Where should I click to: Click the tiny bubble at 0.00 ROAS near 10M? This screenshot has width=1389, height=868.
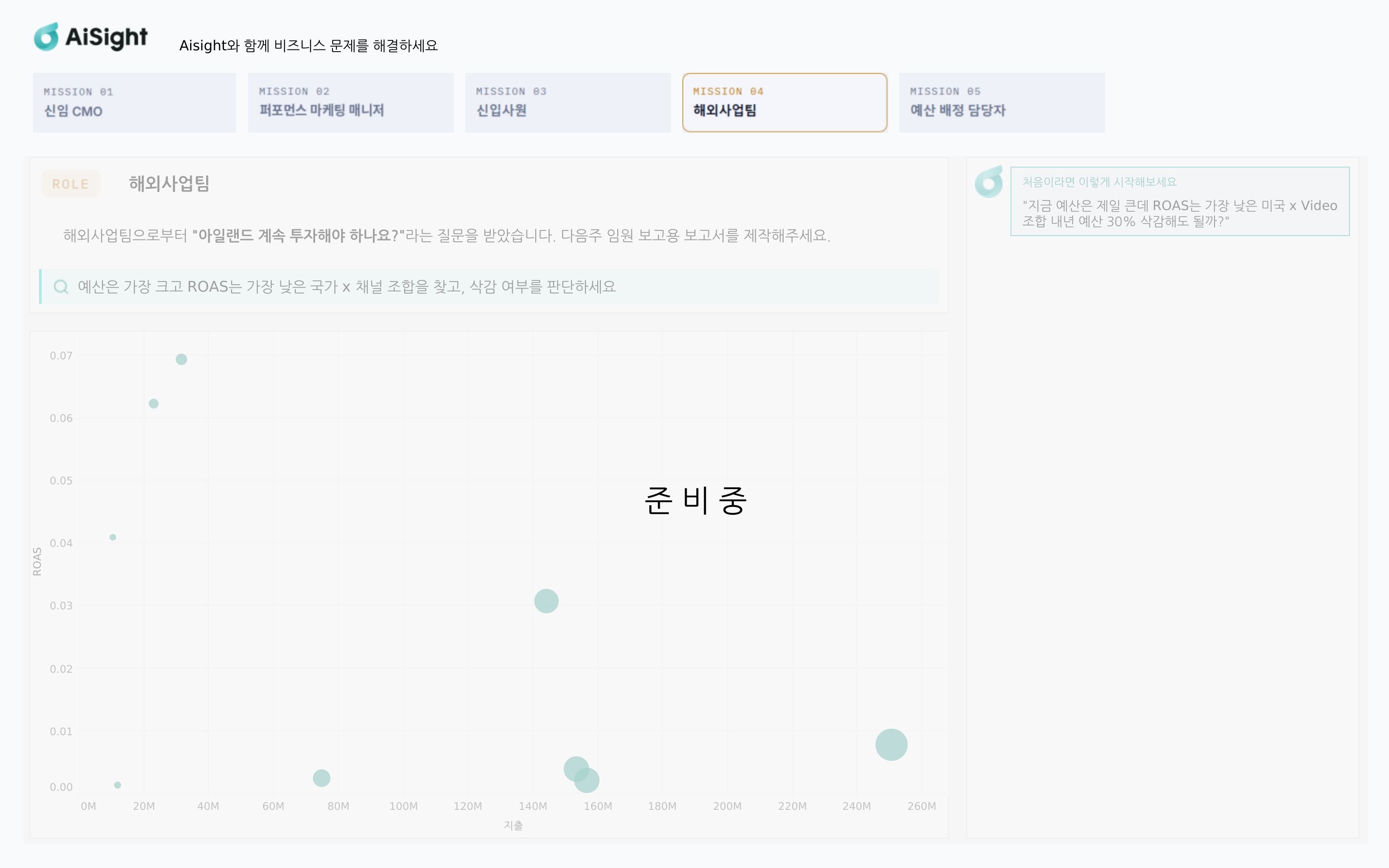point(117,785)
